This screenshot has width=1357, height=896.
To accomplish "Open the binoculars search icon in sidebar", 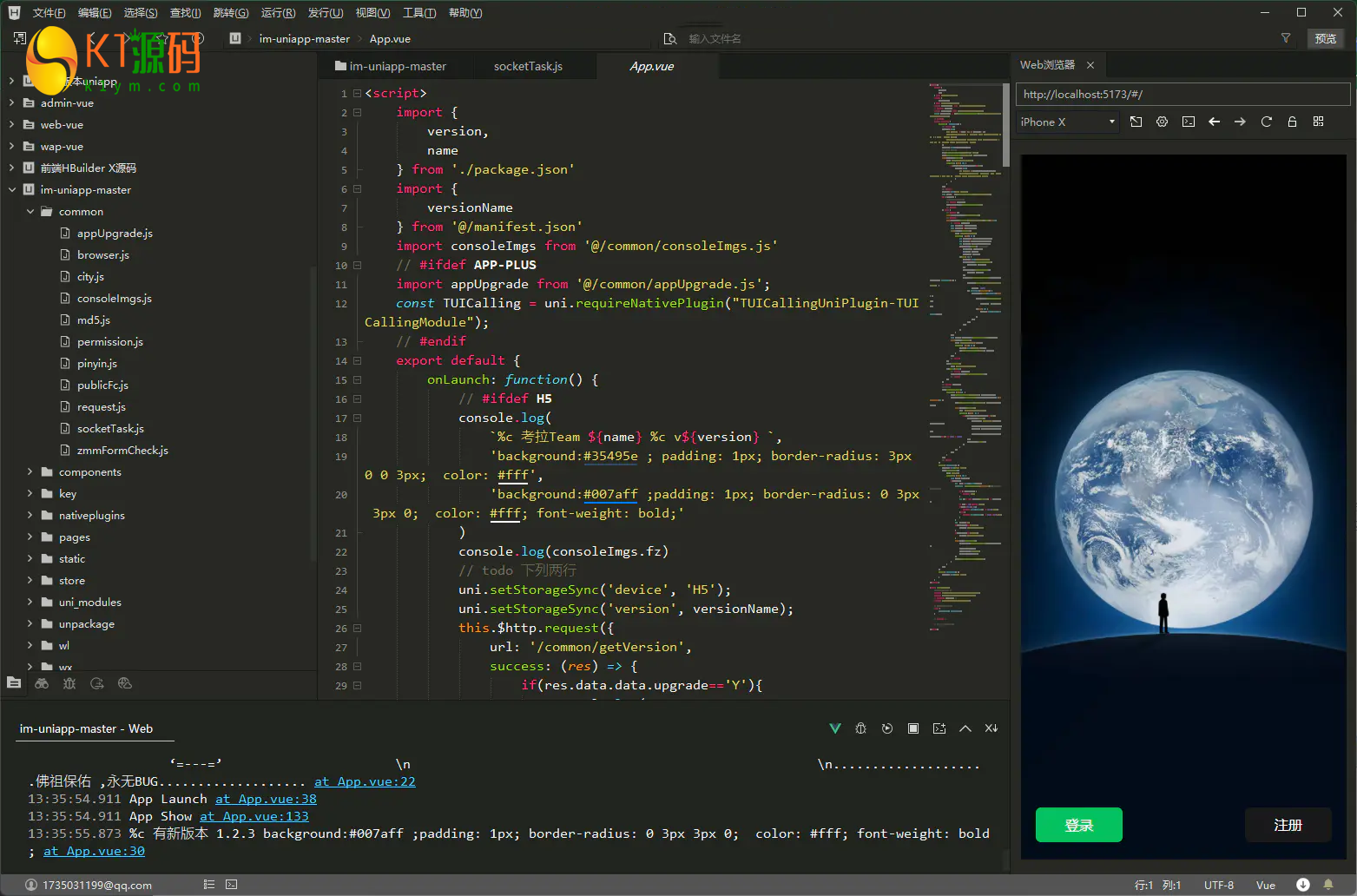I will tap(42, 684).
